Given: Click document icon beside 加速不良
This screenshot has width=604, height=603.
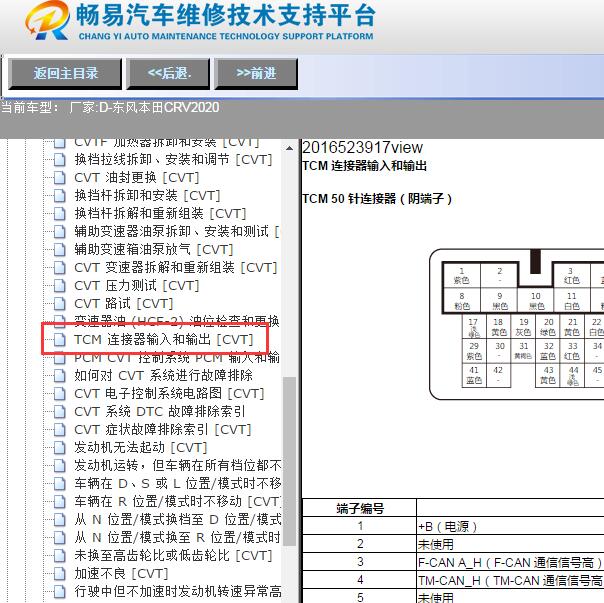Looking at the screenshot, I should click(x=60, y=574).
